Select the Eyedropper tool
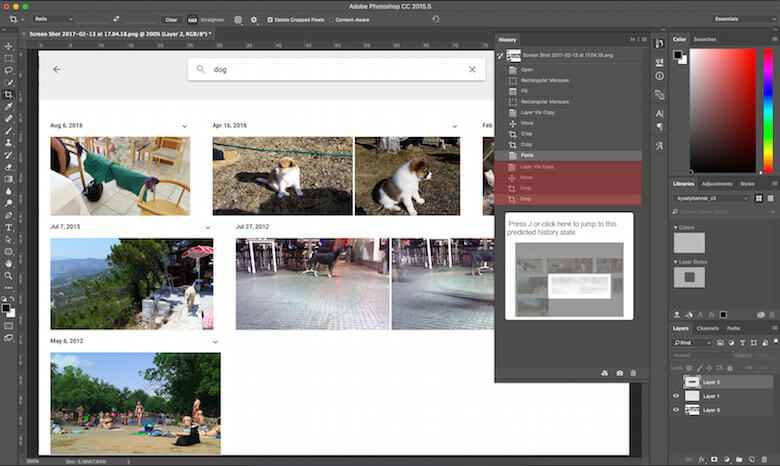Image resolution: width=780 pixels, height=466 pixels. point(8,106)
